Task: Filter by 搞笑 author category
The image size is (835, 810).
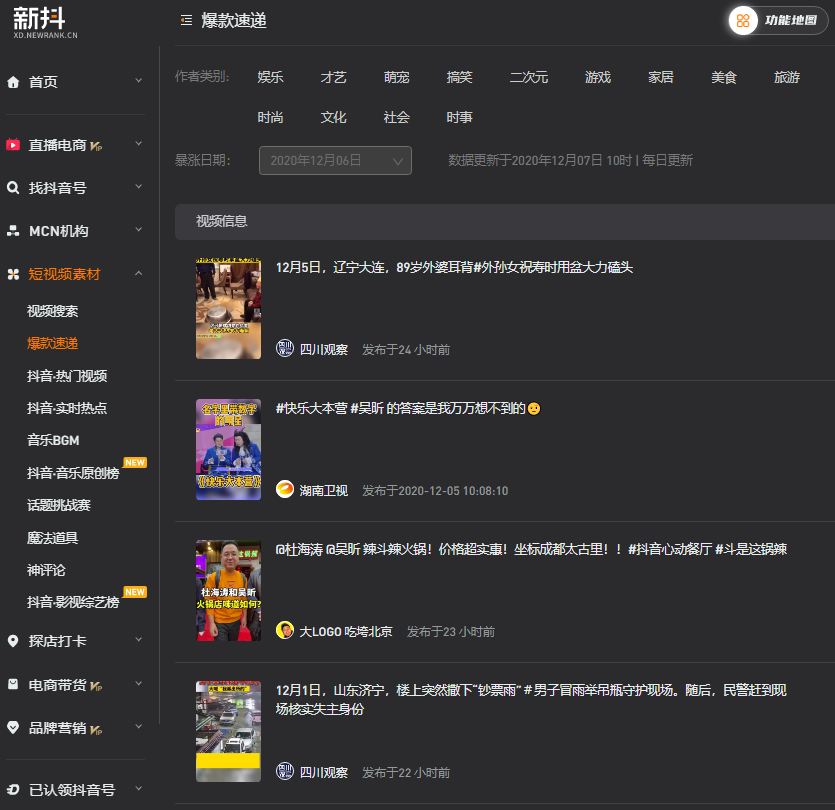Action: pyautogui.click(x=460, y=77)
